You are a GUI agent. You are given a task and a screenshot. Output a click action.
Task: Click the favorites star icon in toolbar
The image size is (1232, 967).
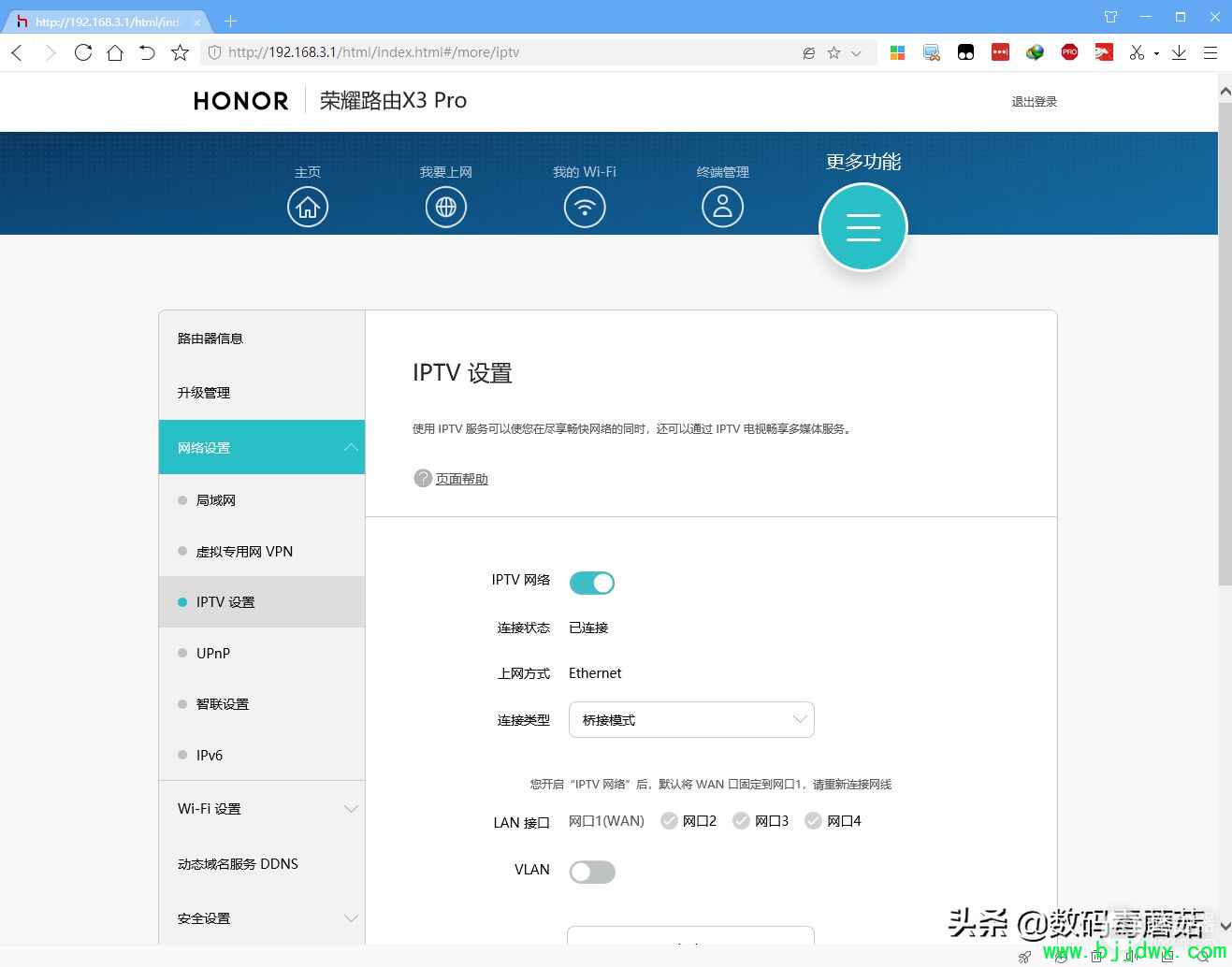tap(181, 52)
